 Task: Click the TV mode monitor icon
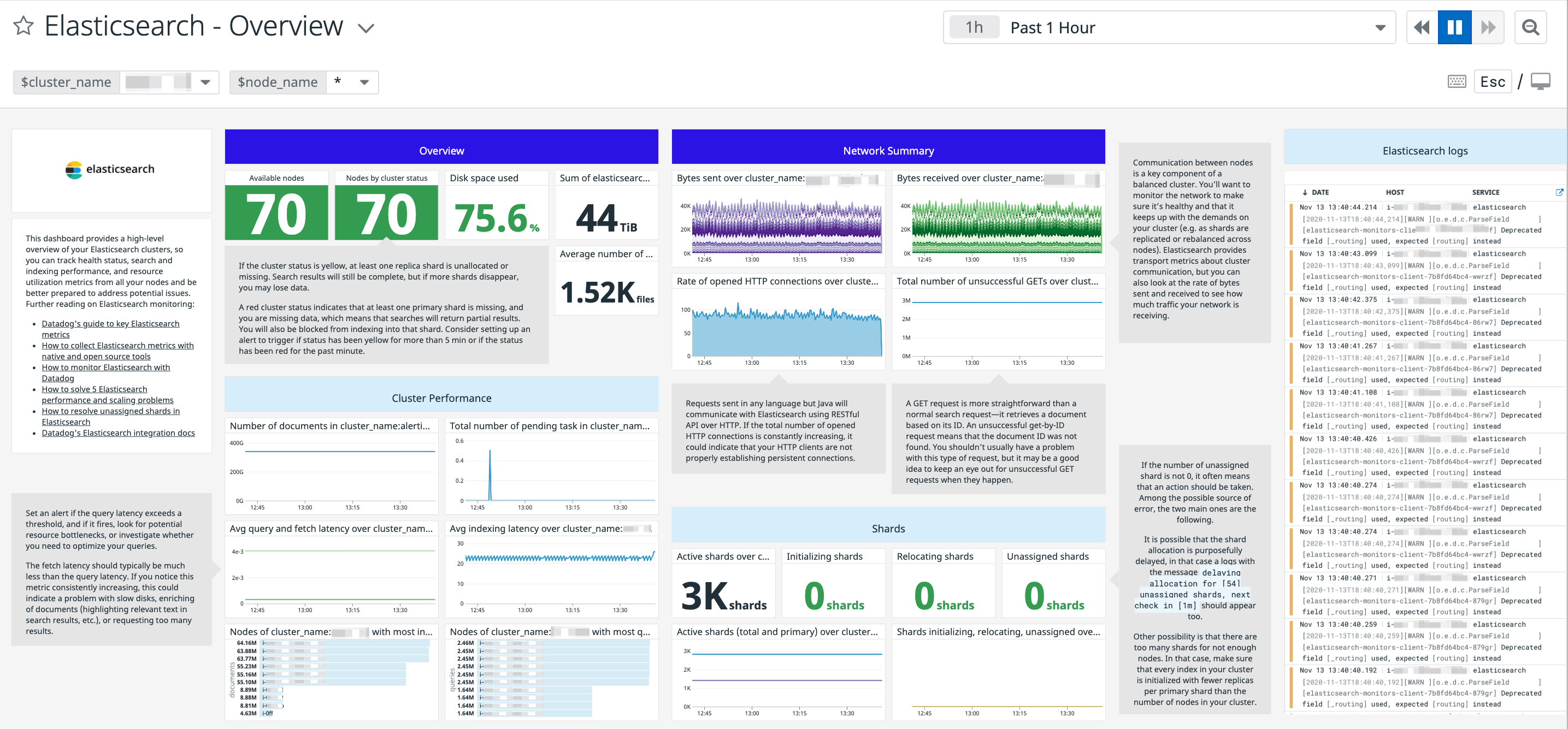(1540, 81)
